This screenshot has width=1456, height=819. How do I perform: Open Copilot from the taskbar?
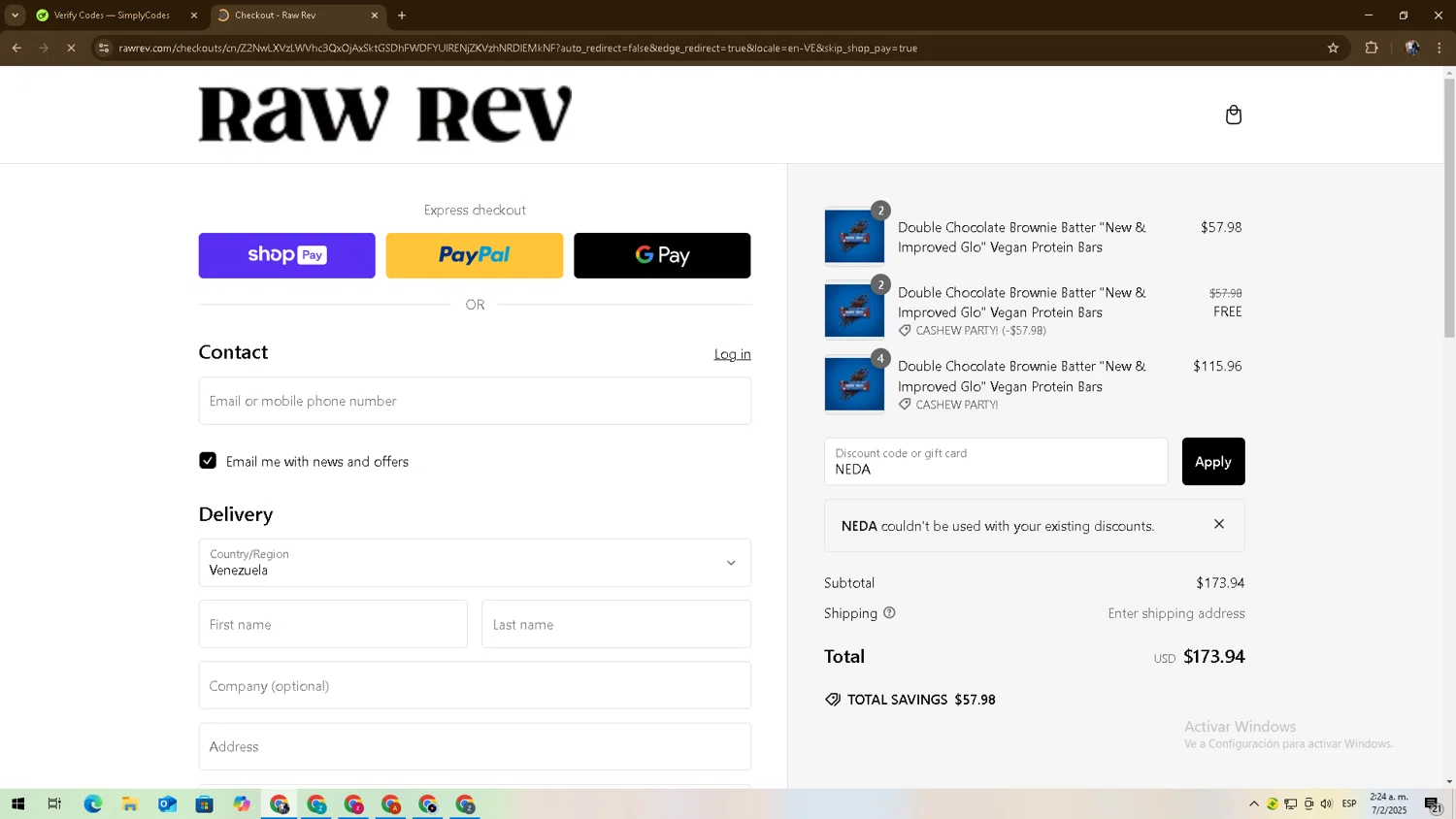(x=242, y=804)
